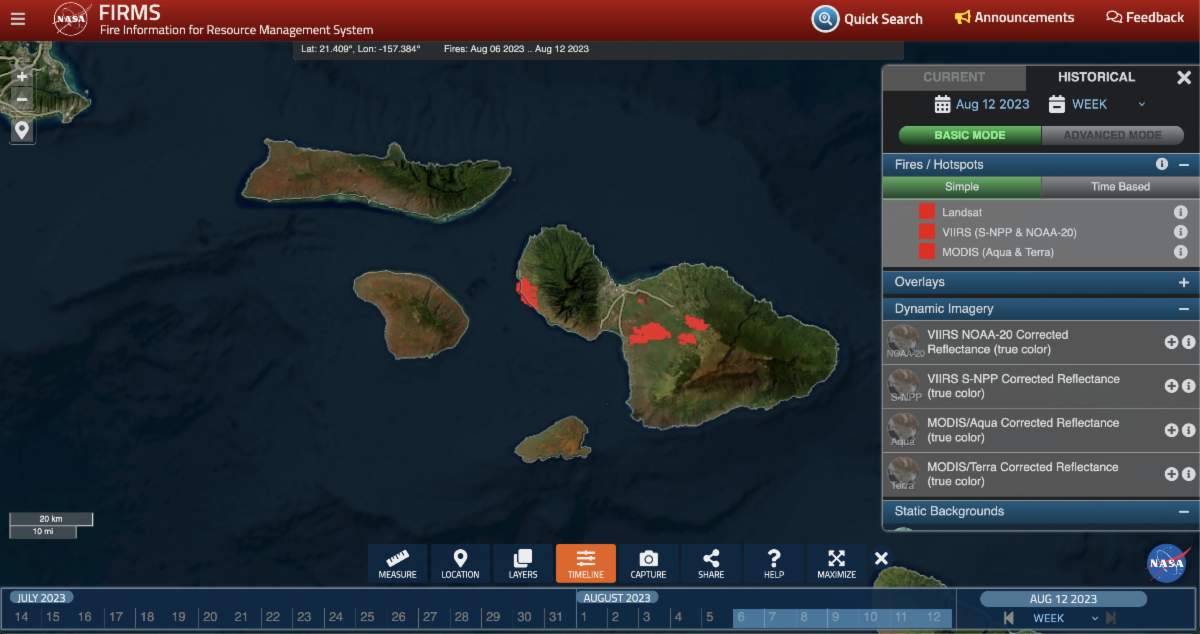This screenshot has width=1200, height=634.
Task: Zoom in on the map
Action: point(22,76)
